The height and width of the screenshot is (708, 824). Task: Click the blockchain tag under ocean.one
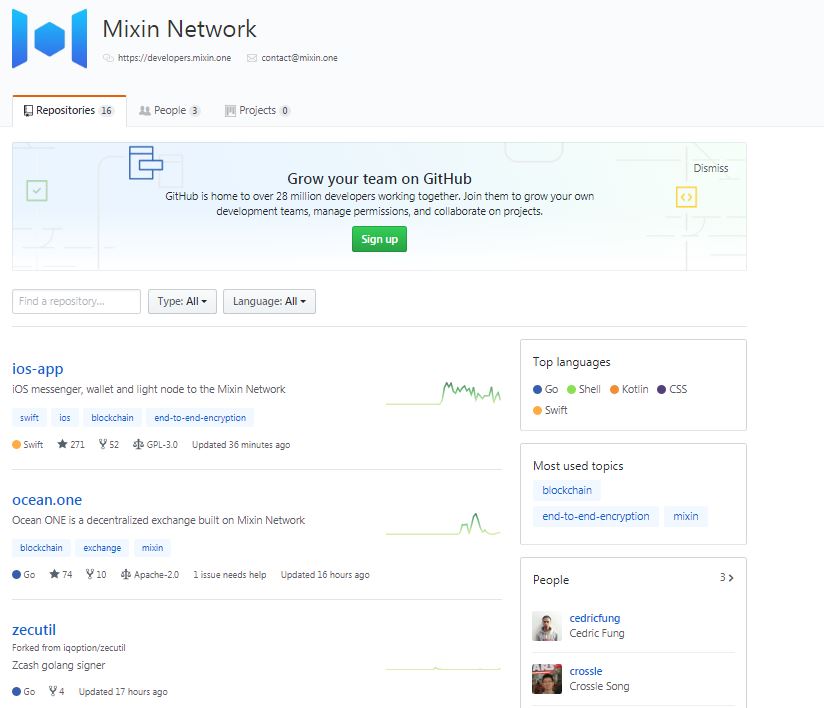click(x=41, y=548)
